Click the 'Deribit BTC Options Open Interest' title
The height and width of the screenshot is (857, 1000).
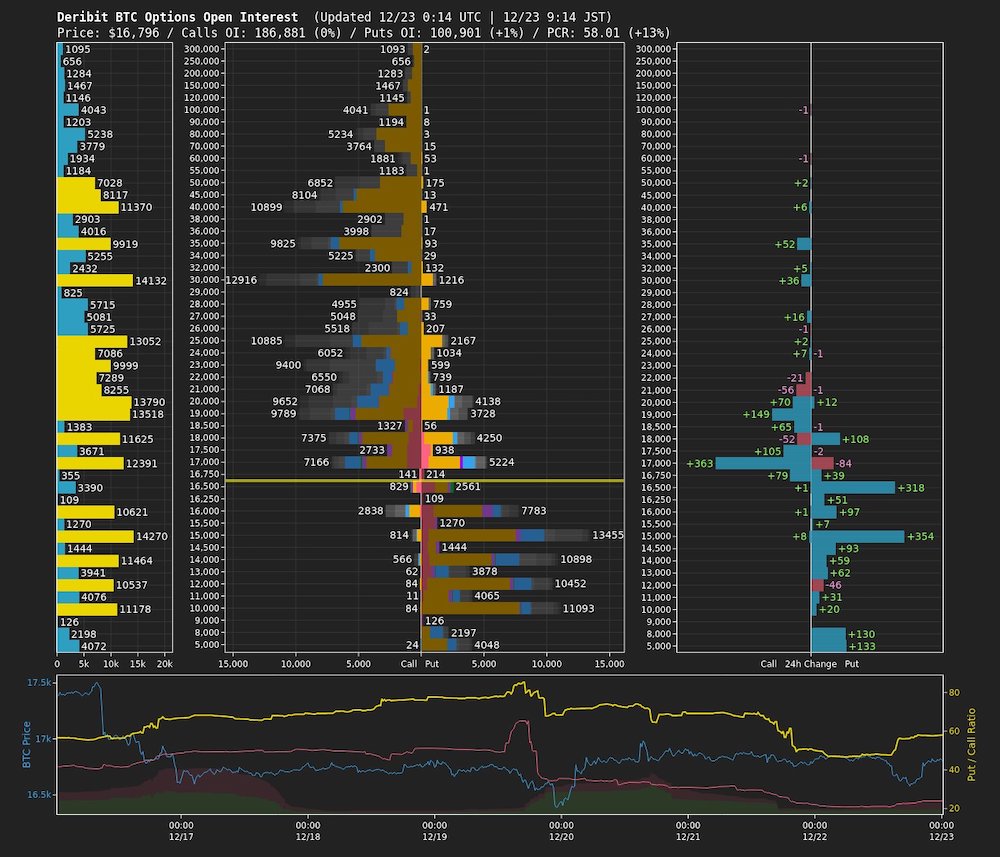pyautogui.click(x=177, y=17)
